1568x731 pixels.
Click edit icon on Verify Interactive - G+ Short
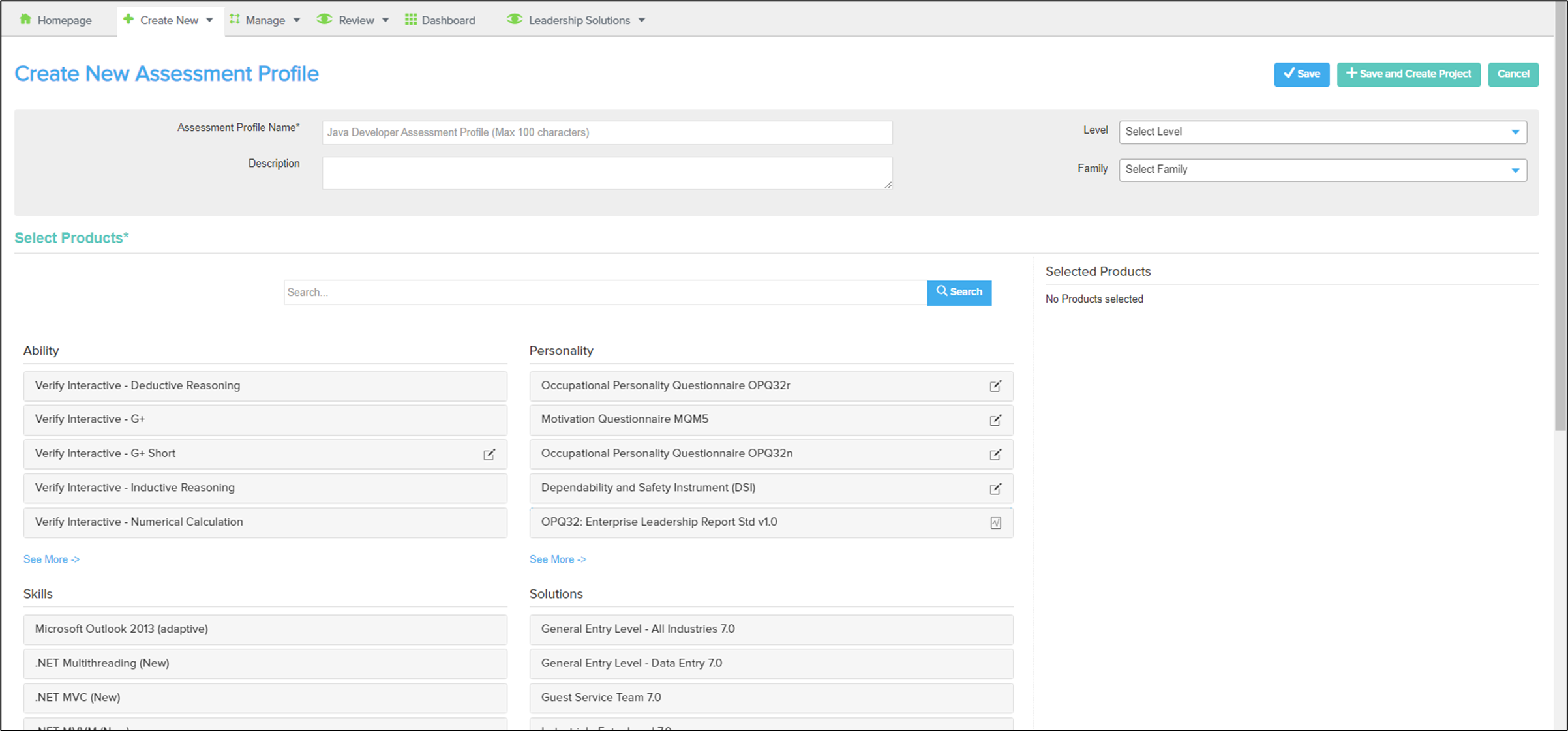pos(489,455)
